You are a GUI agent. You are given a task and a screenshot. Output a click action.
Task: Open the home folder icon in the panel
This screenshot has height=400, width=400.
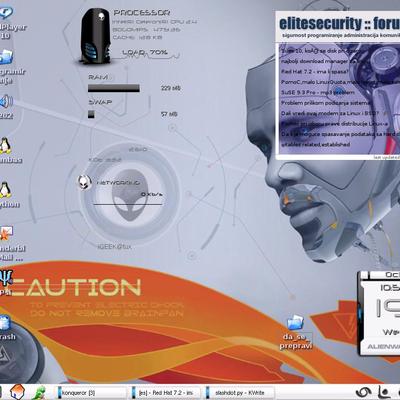pos(17,392)
